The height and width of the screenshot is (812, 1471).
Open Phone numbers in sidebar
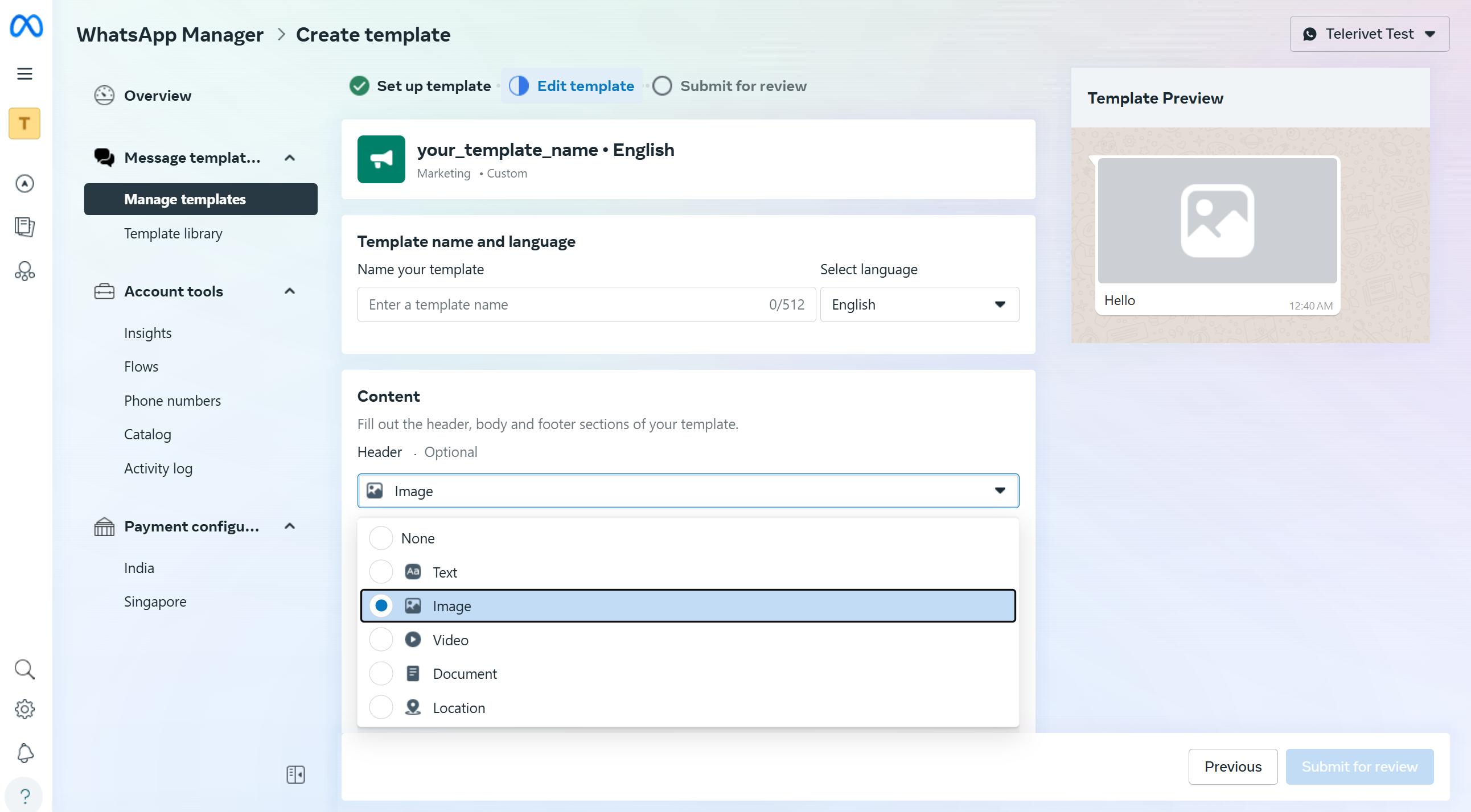(172, 401)
